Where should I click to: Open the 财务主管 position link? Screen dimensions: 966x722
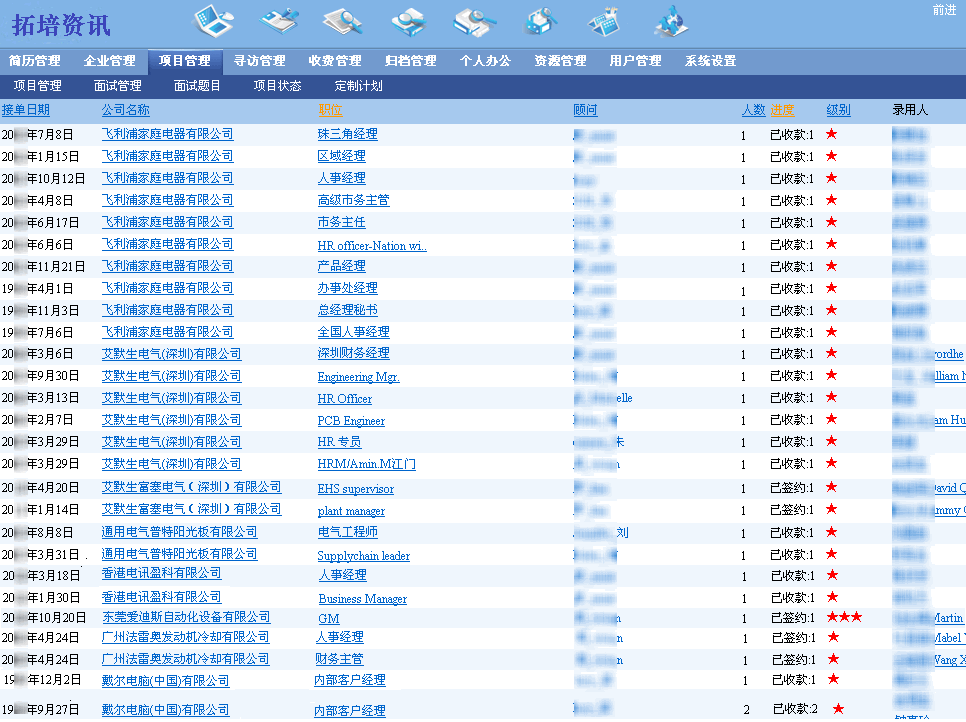click(339, 659)
